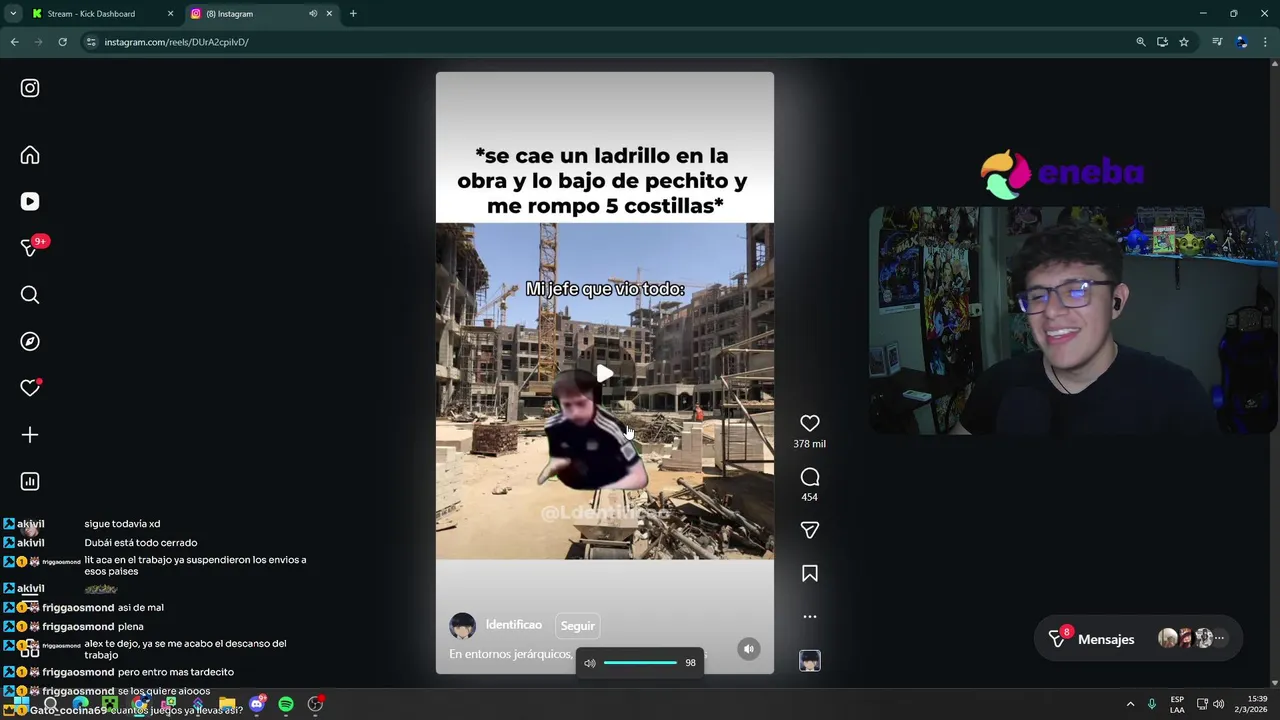
Task: View site information icon in address bar
Action: 91,42
